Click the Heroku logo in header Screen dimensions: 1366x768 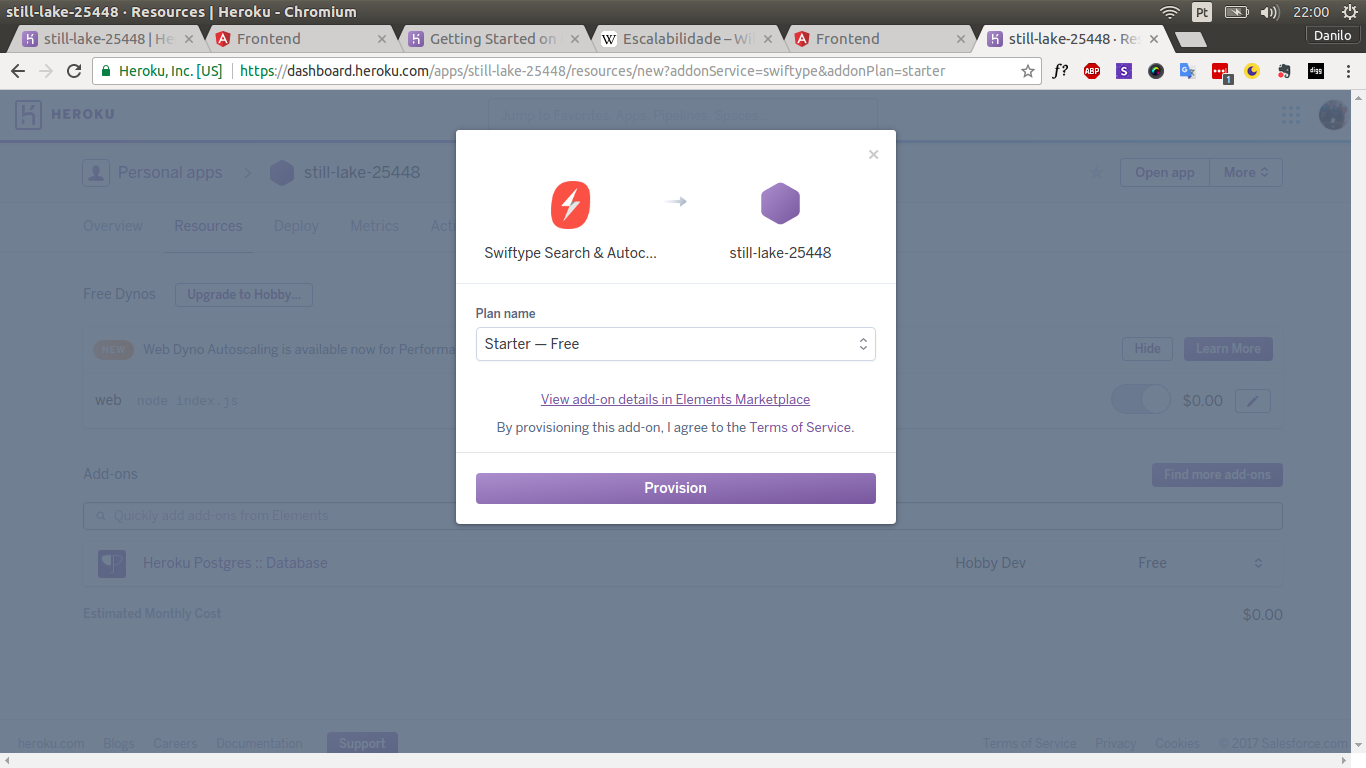(x=65, y=114)
